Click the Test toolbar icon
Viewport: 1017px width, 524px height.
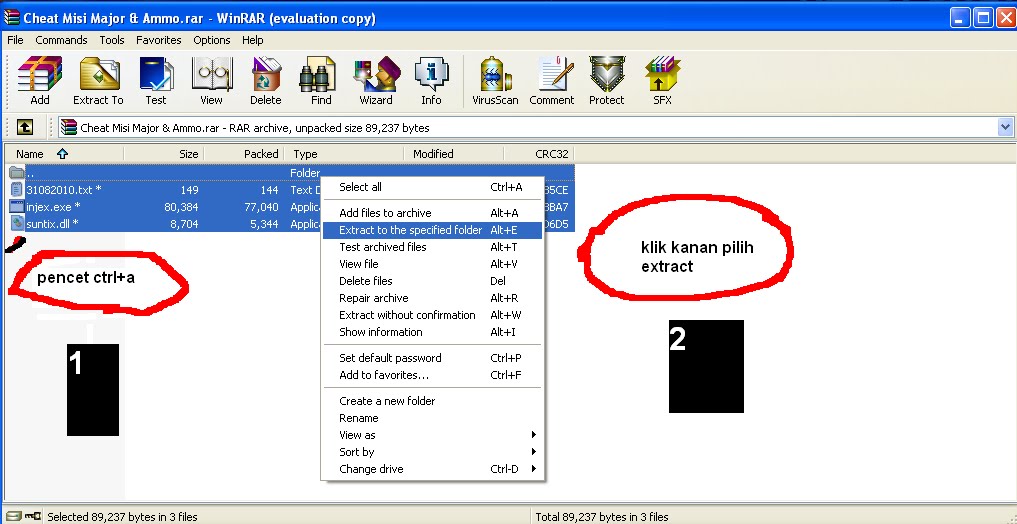pos(156,73)
